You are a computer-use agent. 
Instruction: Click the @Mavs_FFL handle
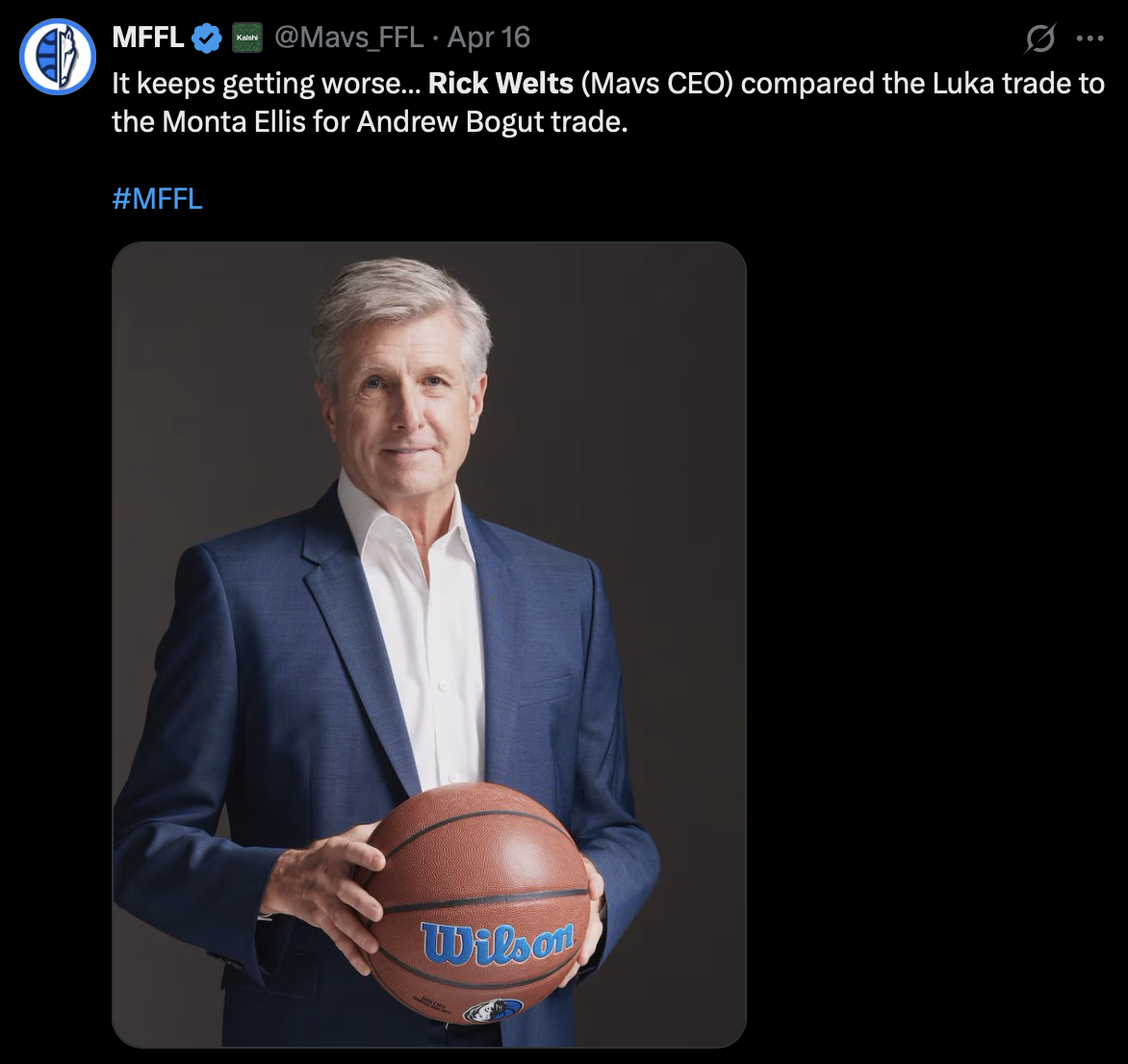click(349, 38)
